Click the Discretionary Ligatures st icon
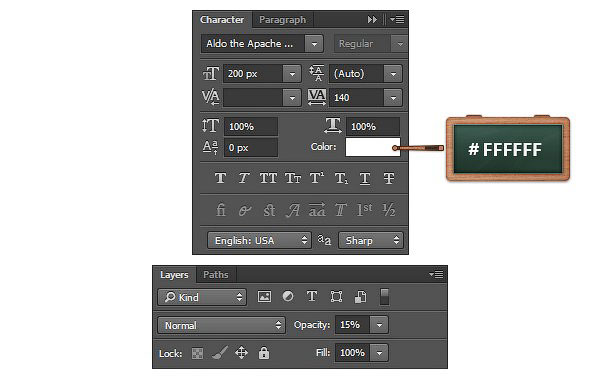Image resolution: width=600 pixels, height=379 pixels. tap(269, 210)
